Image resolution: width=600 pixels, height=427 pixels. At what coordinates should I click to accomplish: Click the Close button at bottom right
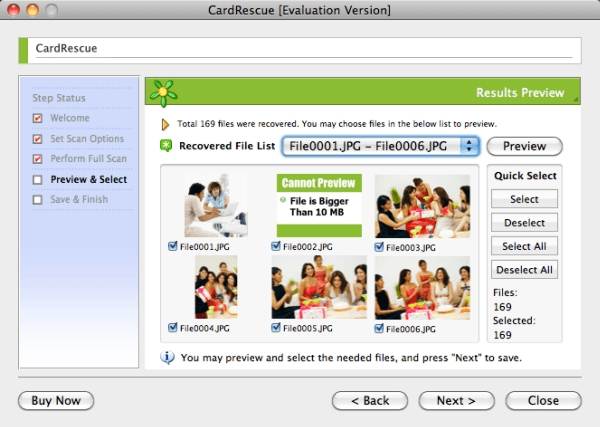click(543, 401)
